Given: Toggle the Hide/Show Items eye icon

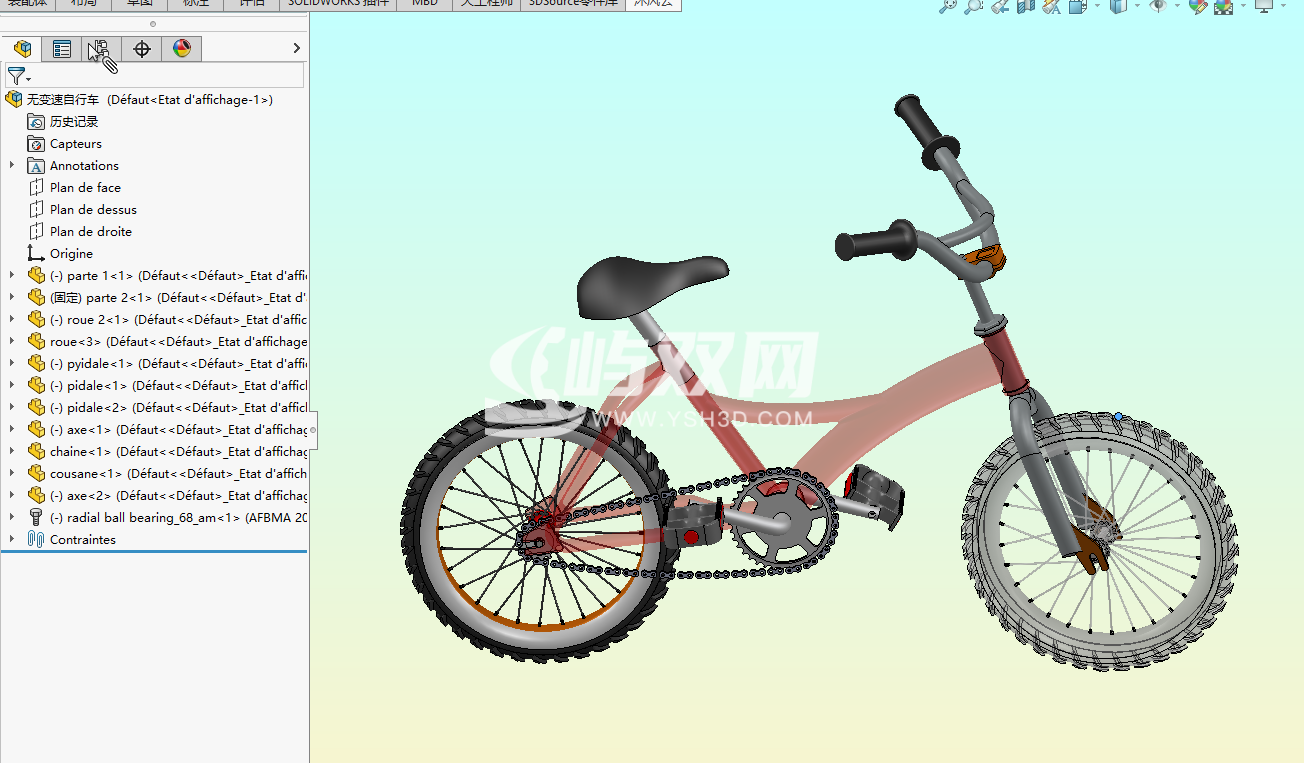Looking at the screenshot, I should click(1158, 6).
